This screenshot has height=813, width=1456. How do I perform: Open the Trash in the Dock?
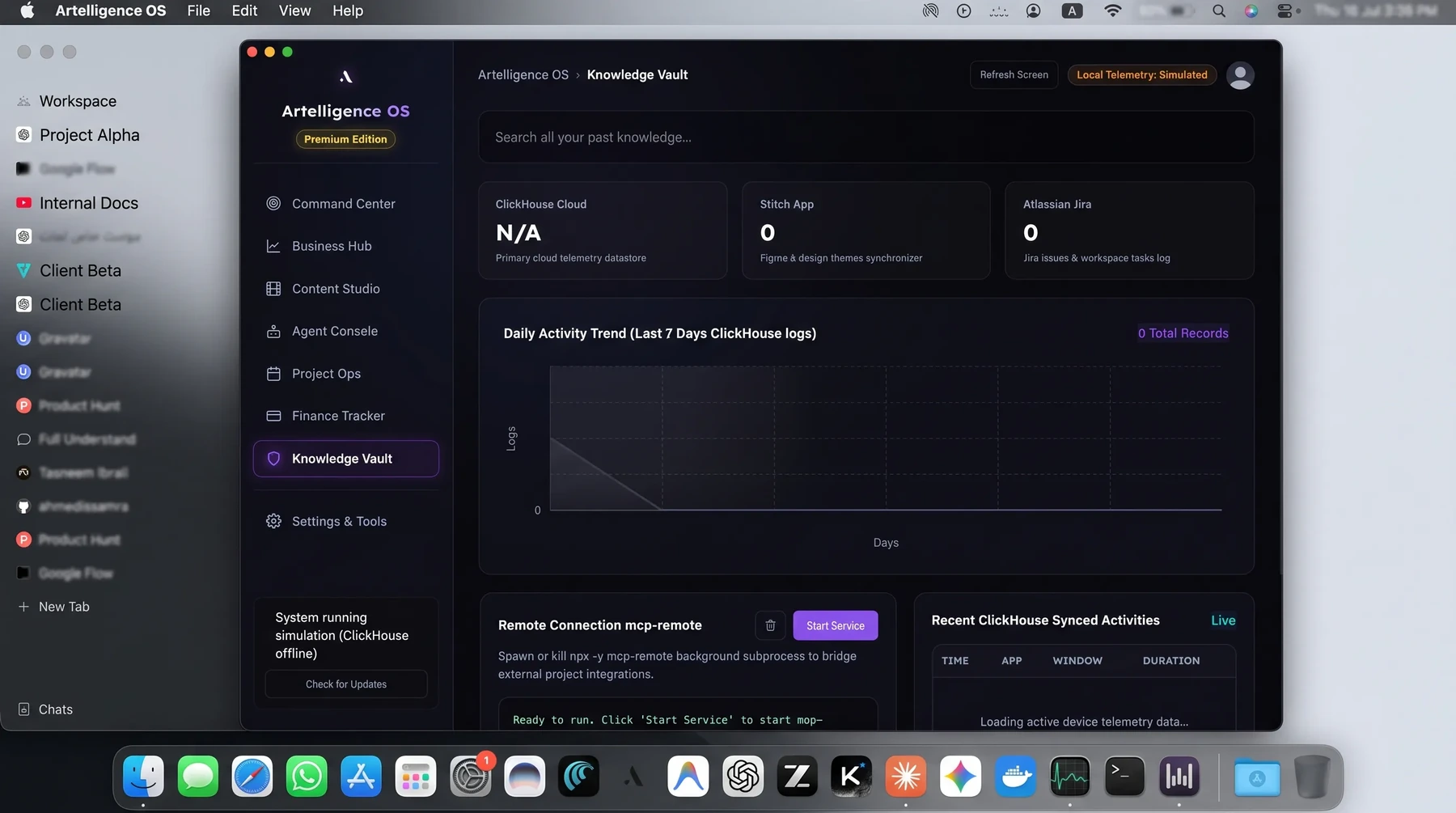pos(1311,777)
